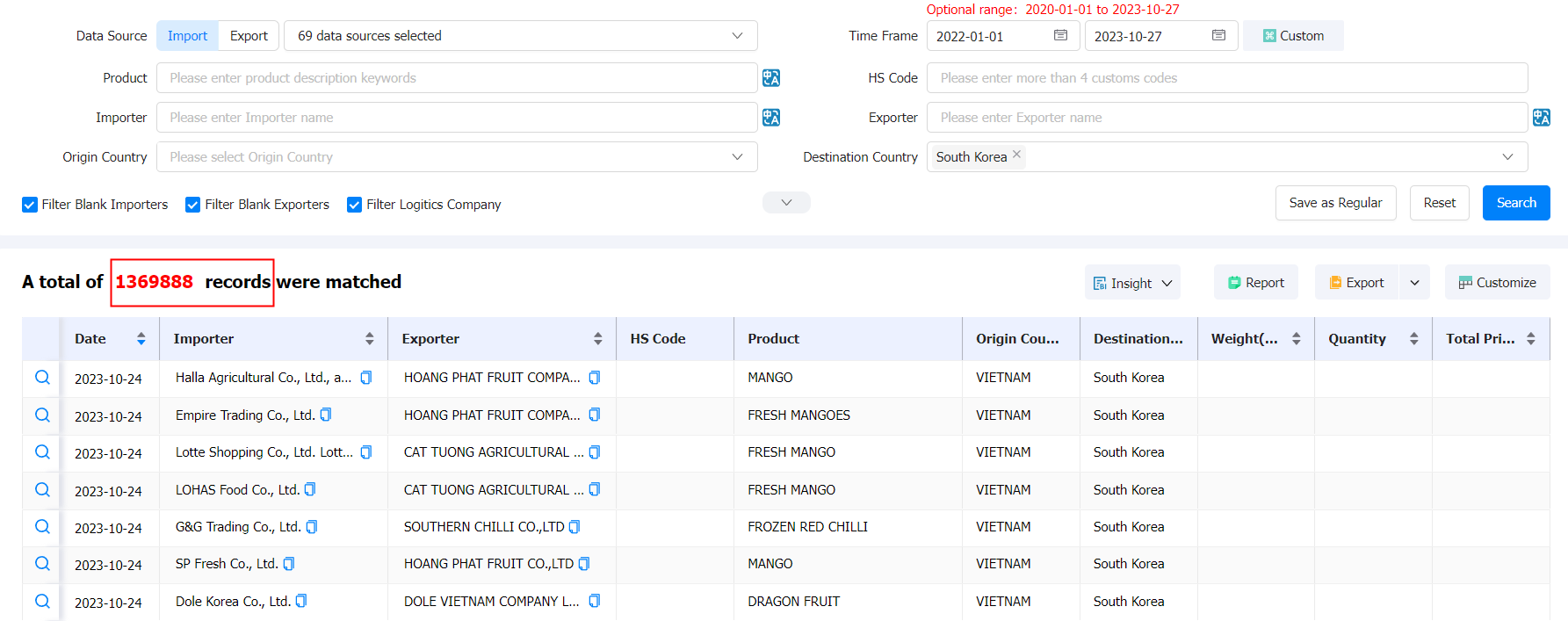Click the translate icon beside Product field
This screenshot has height=621, width=1568.
[771, 78]
